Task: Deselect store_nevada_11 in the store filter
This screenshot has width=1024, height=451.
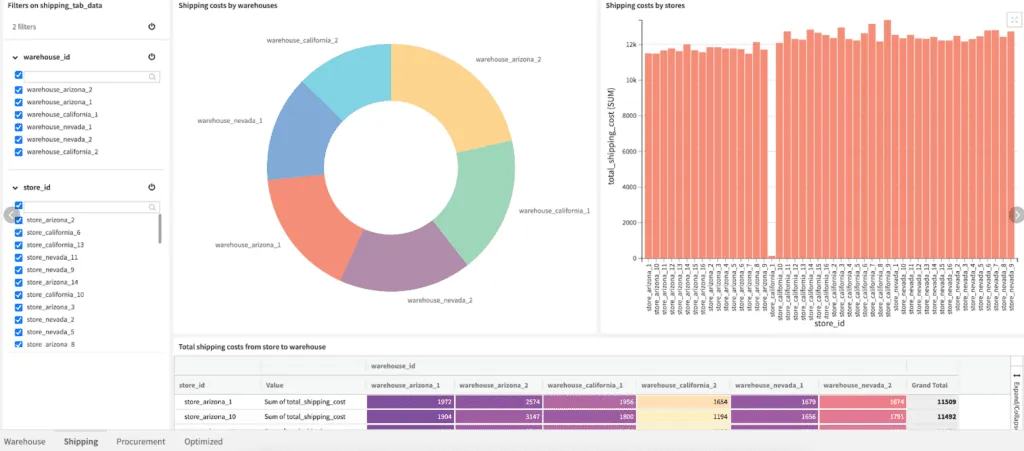Action: (19, 257)
